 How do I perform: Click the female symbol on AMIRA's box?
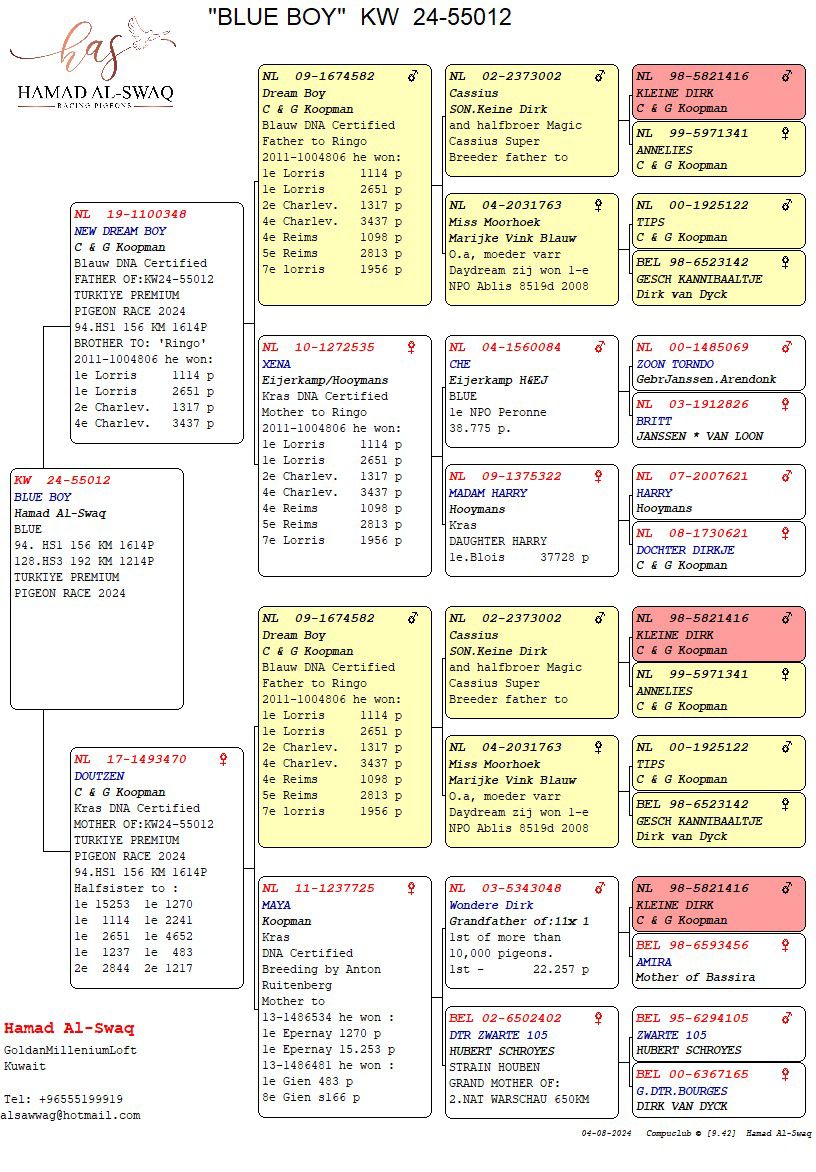point(786,945)
